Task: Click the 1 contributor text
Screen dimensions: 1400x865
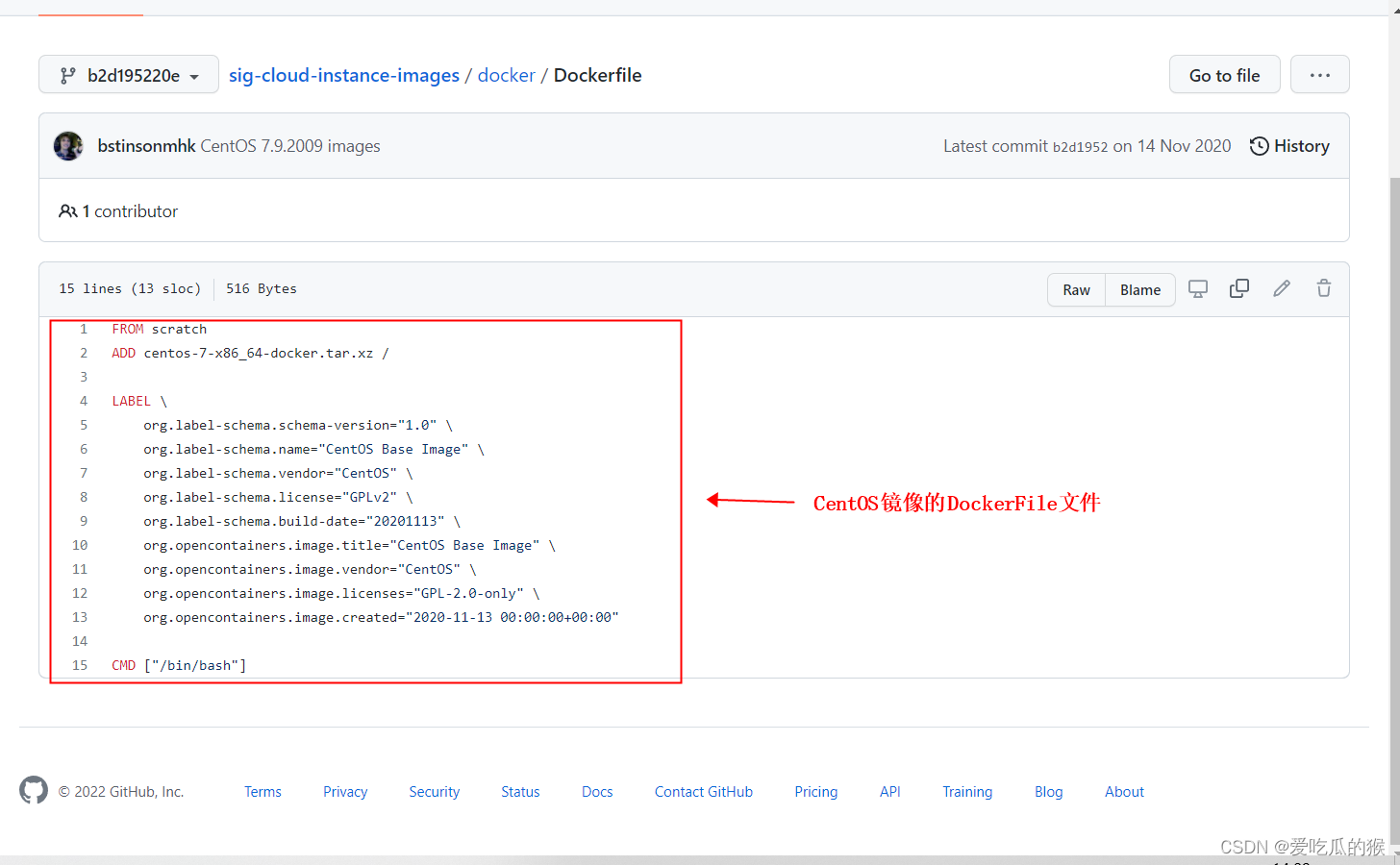Action: tap(130, 211)
